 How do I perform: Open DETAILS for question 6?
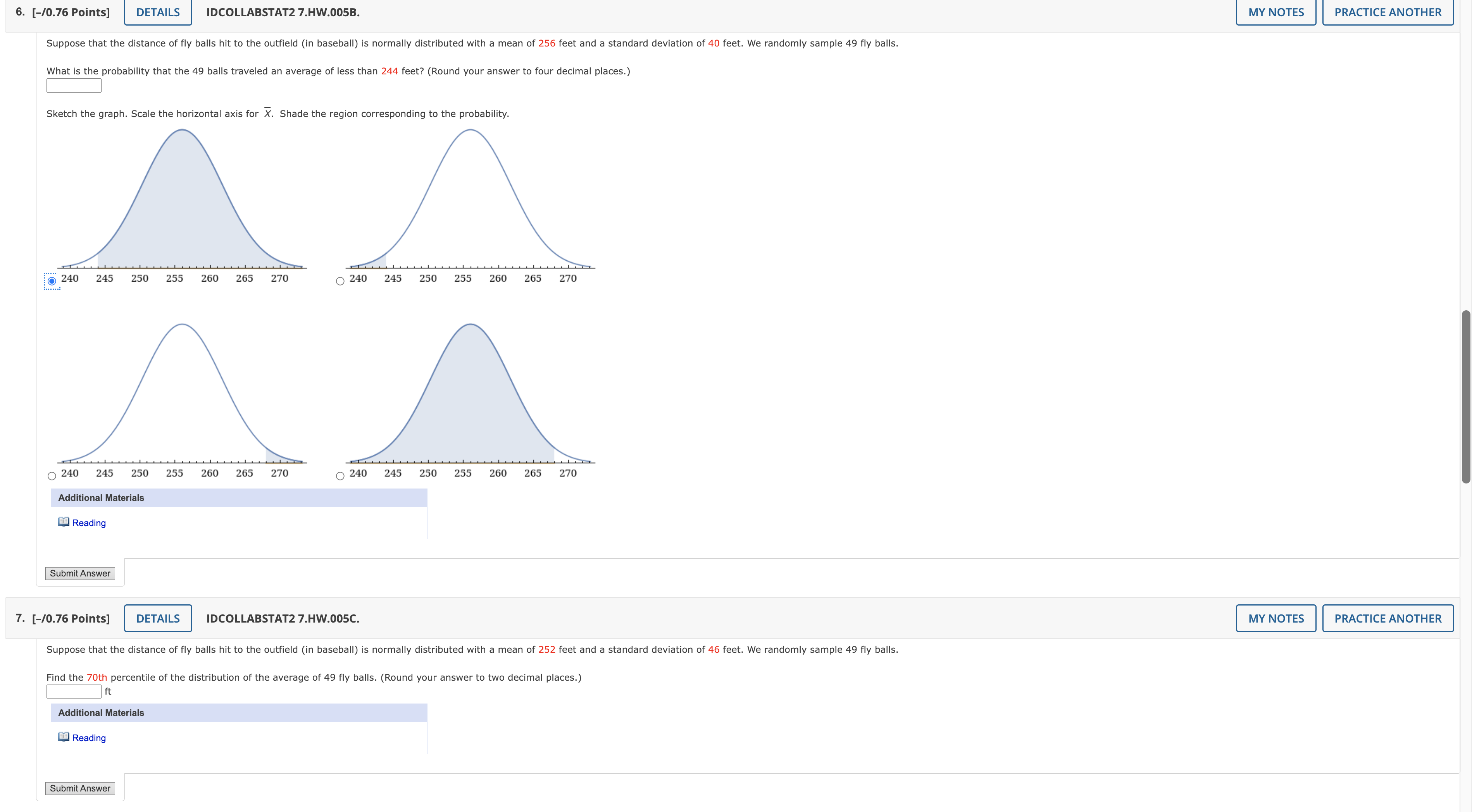point(158,12)
